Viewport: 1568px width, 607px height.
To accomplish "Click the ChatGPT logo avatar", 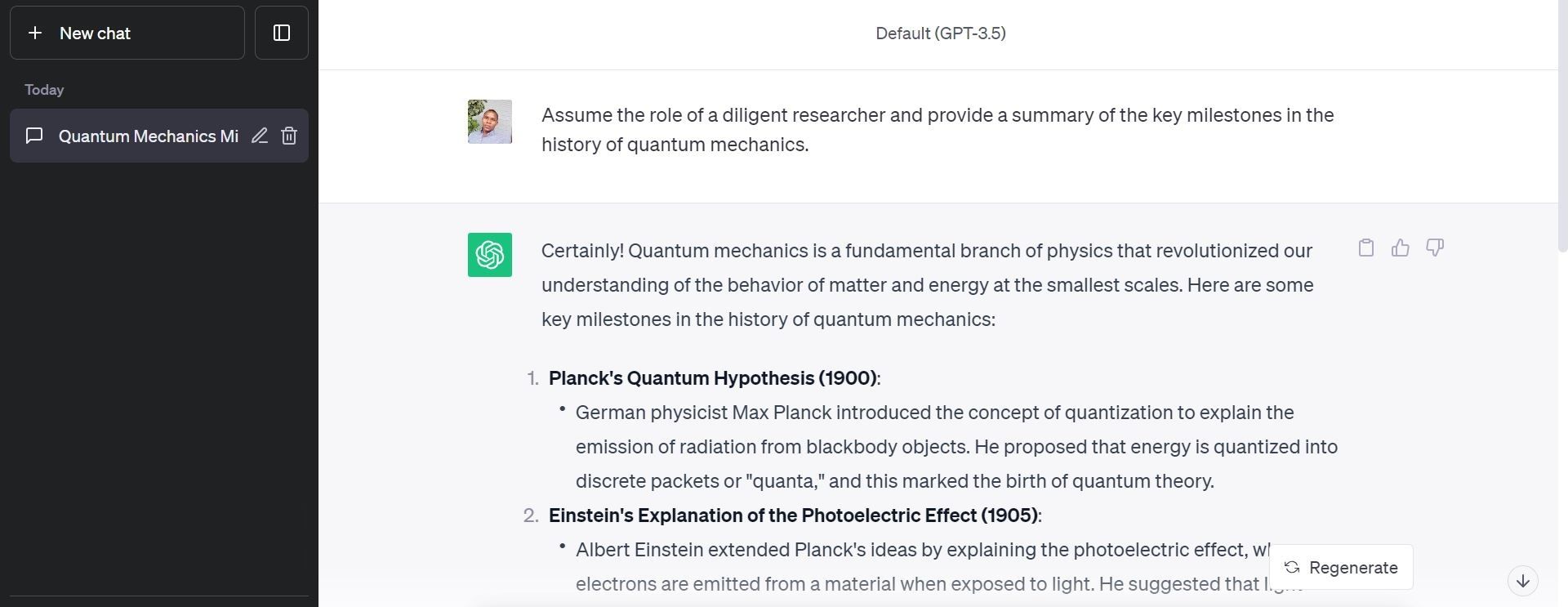I will [488, 255].
